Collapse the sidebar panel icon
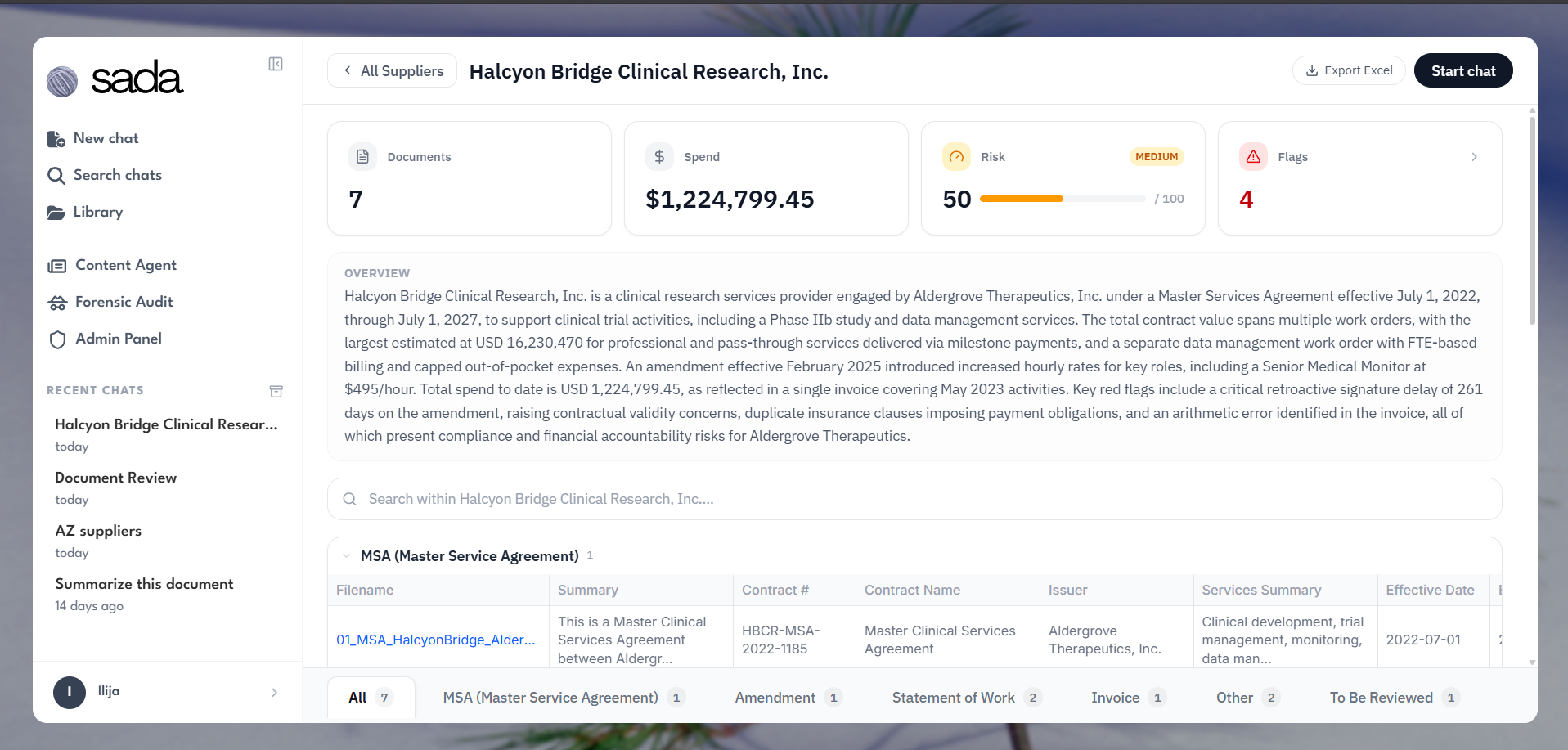Image resolution: width=1568 pixels, height=750 pixels. [x=276, y=64]
